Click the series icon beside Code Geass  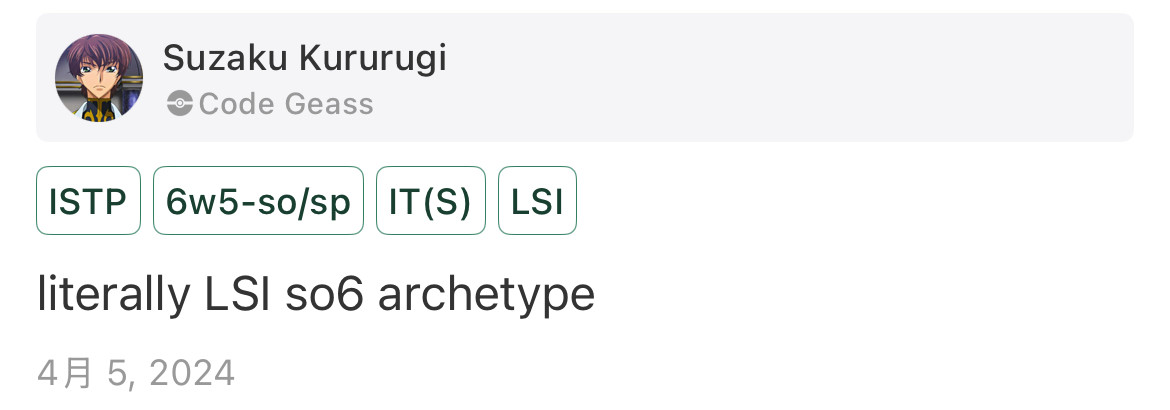pyautogui.click(x=179, y=104)
